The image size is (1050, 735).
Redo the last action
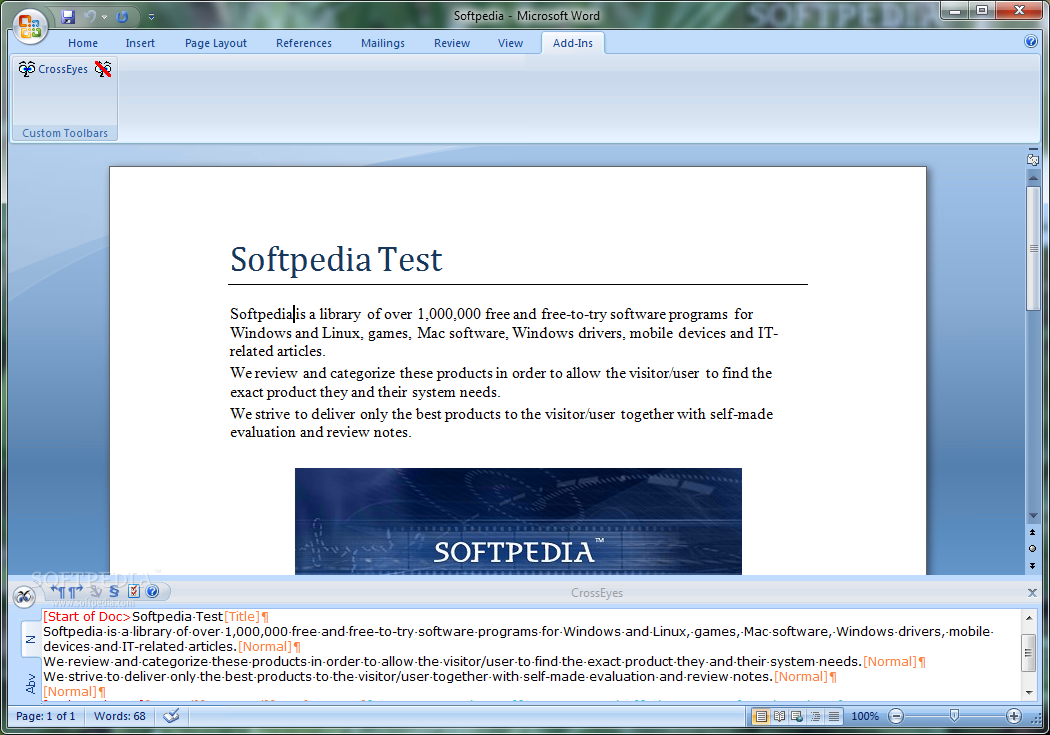tap(122, 17)
